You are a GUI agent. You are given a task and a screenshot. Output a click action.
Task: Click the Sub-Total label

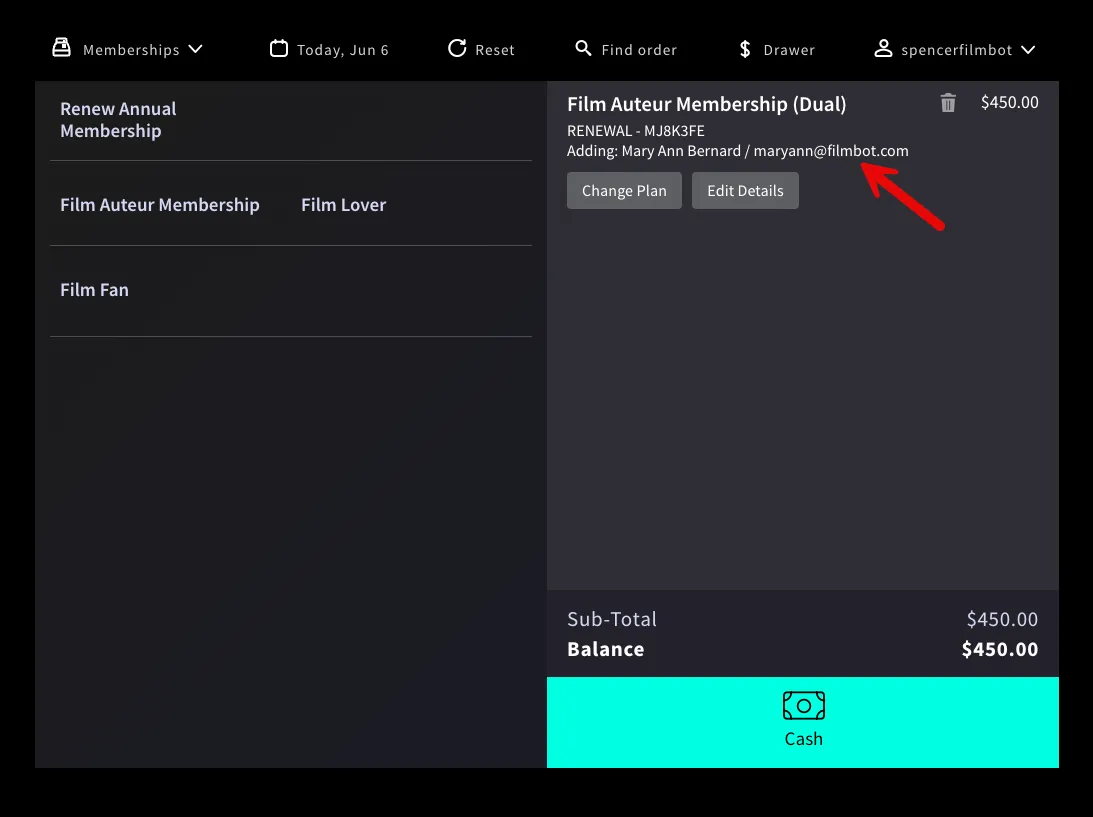click(x=612, y=619)
